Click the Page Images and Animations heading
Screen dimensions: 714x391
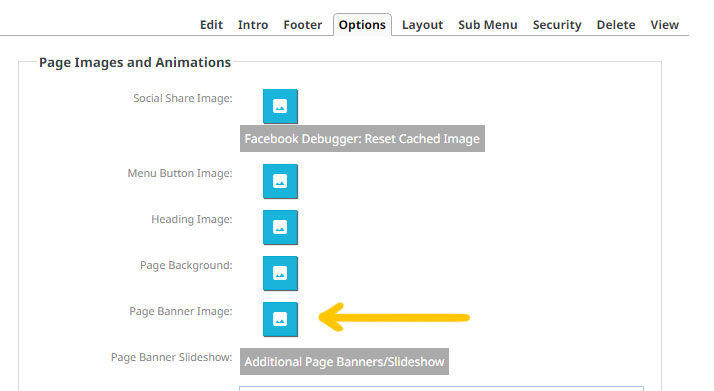tap(135, 62)
